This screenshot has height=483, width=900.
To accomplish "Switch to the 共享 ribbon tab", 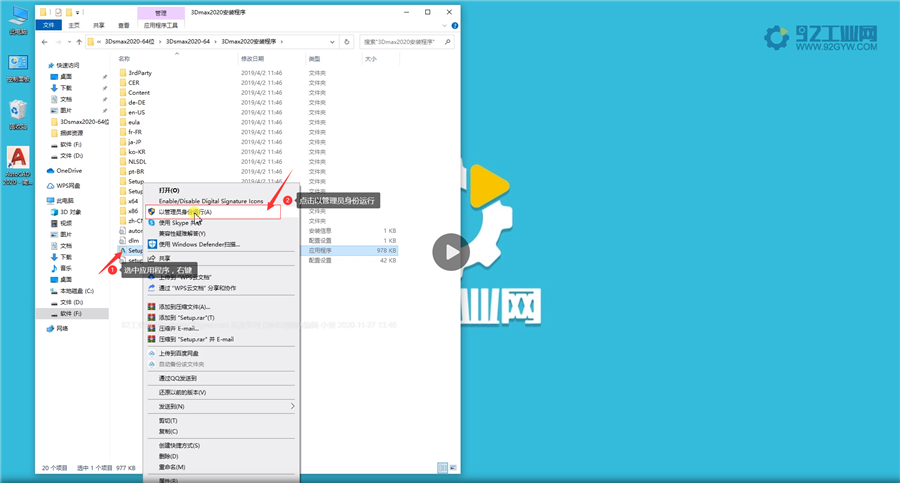I will pos(99,25).
